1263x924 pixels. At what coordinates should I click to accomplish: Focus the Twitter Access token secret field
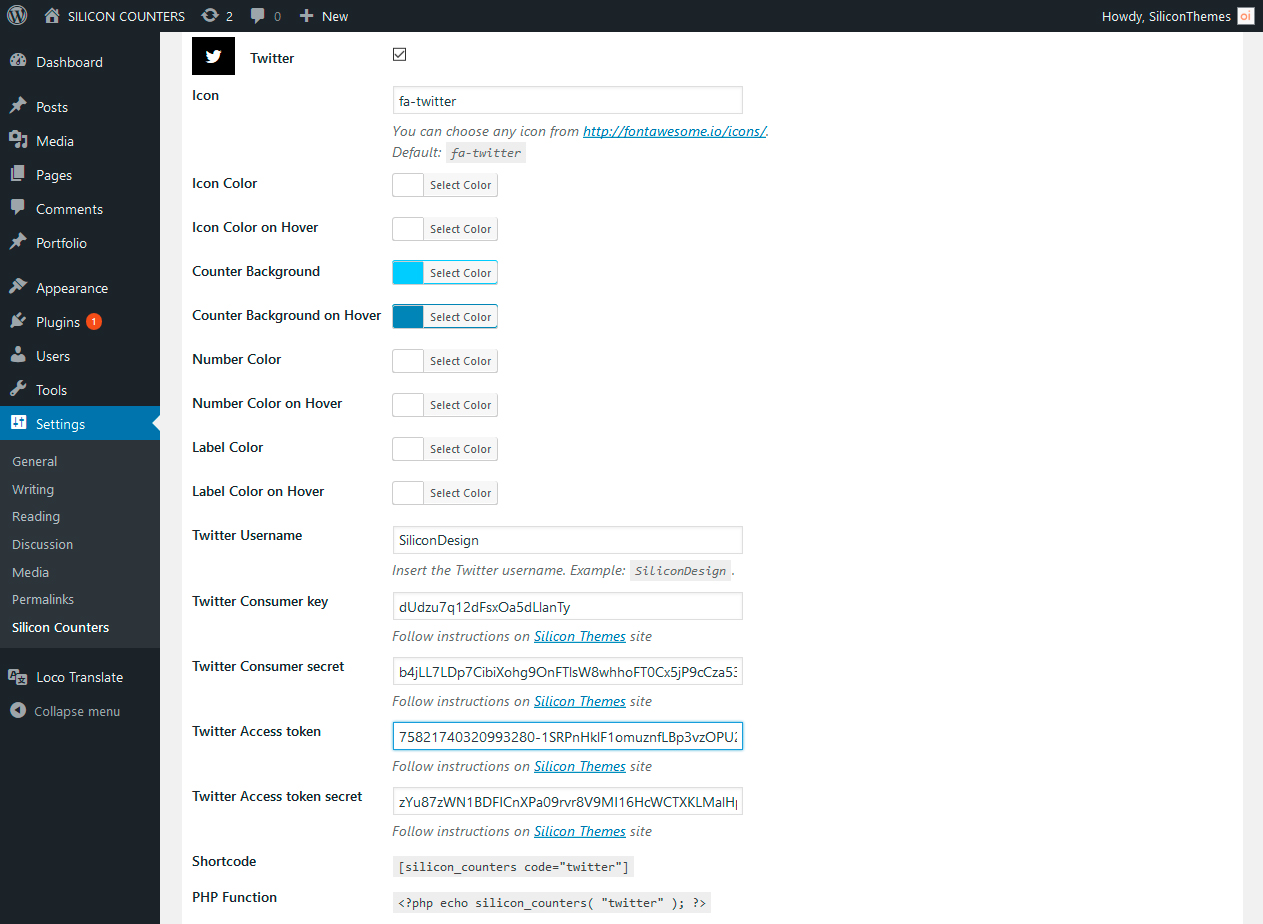(x=567, y=802)
